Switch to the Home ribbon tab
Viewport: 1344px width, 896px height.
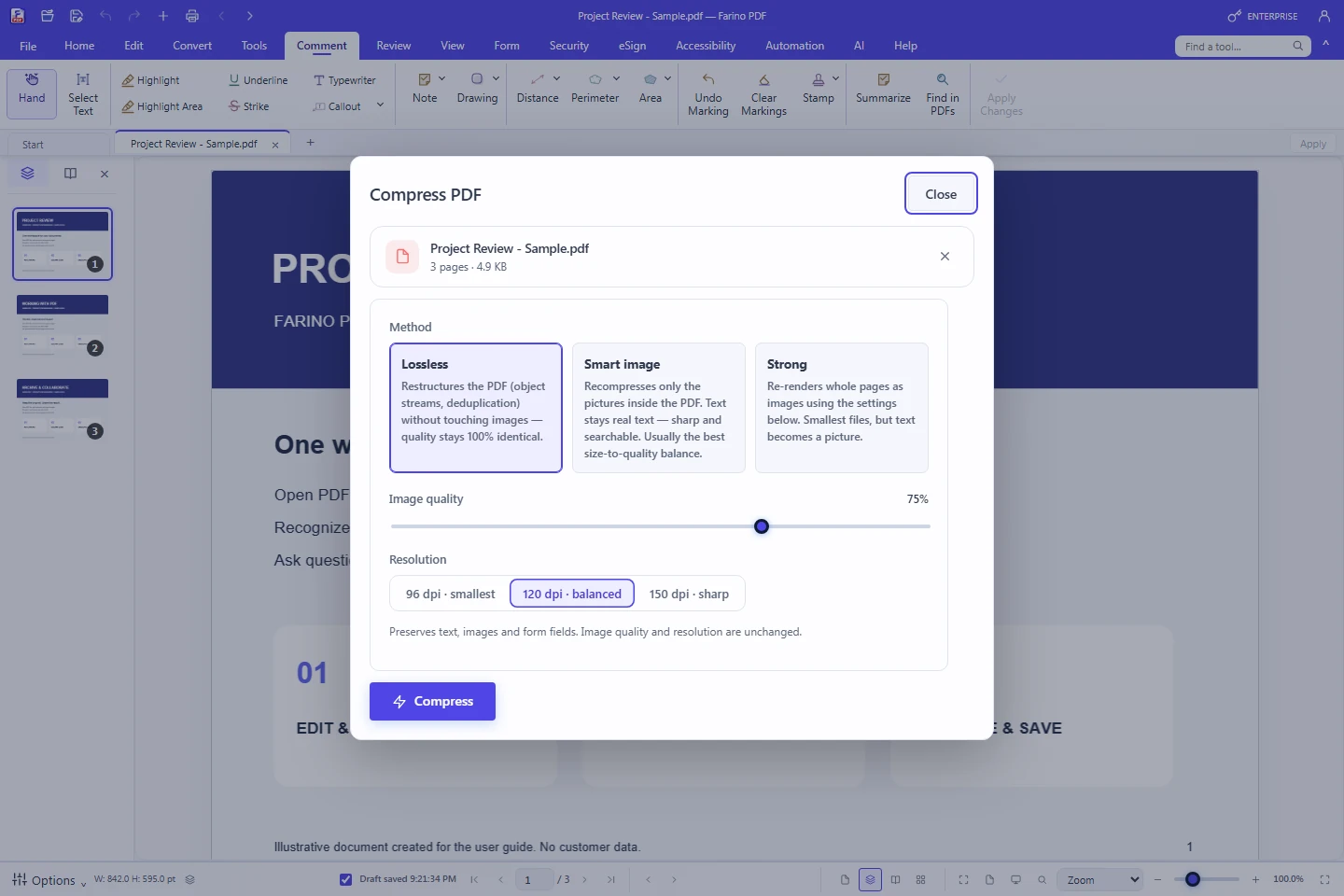(79, 46)
